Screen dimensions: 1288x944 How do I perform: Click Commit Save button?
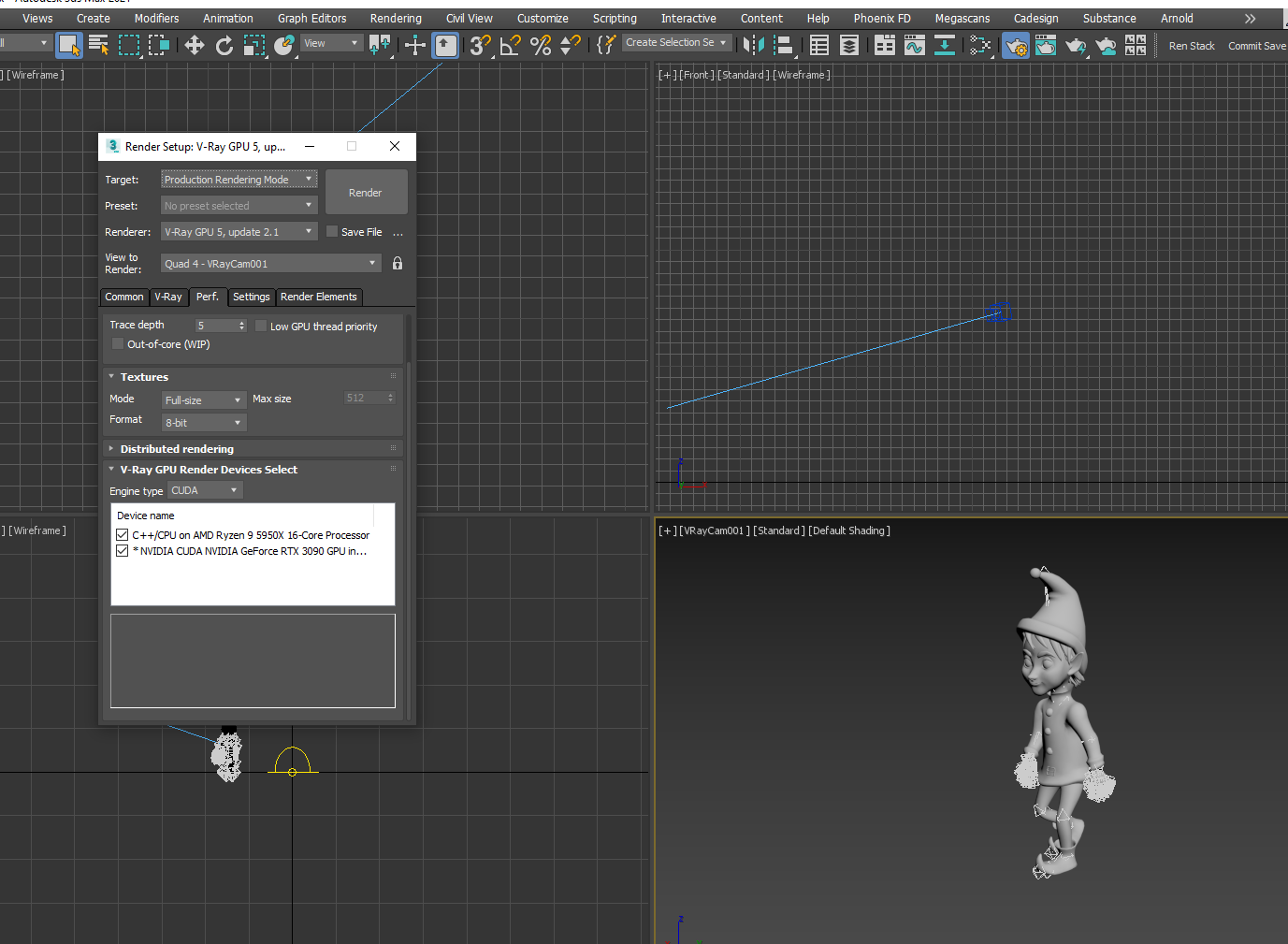pos(1257,46)
